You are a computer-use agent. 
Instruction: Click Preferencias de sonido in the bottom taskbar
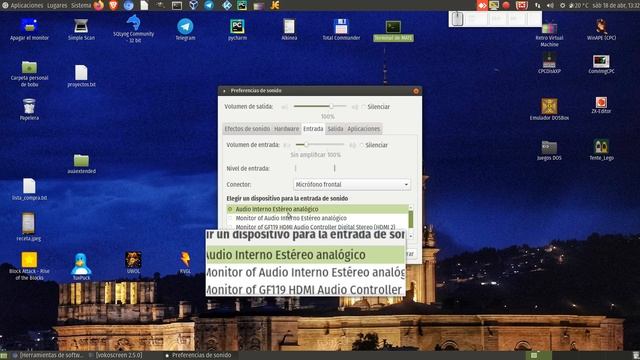pos(198,356)
